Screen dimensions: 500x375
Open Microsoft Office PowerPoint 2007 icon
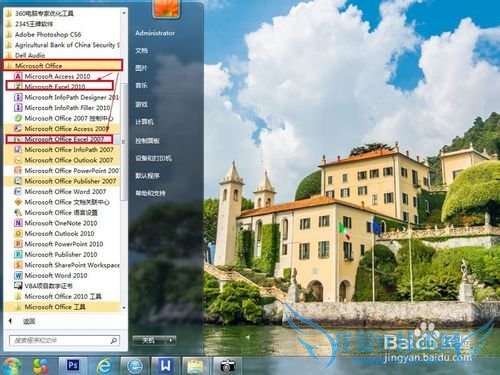[x=18, y=171]
